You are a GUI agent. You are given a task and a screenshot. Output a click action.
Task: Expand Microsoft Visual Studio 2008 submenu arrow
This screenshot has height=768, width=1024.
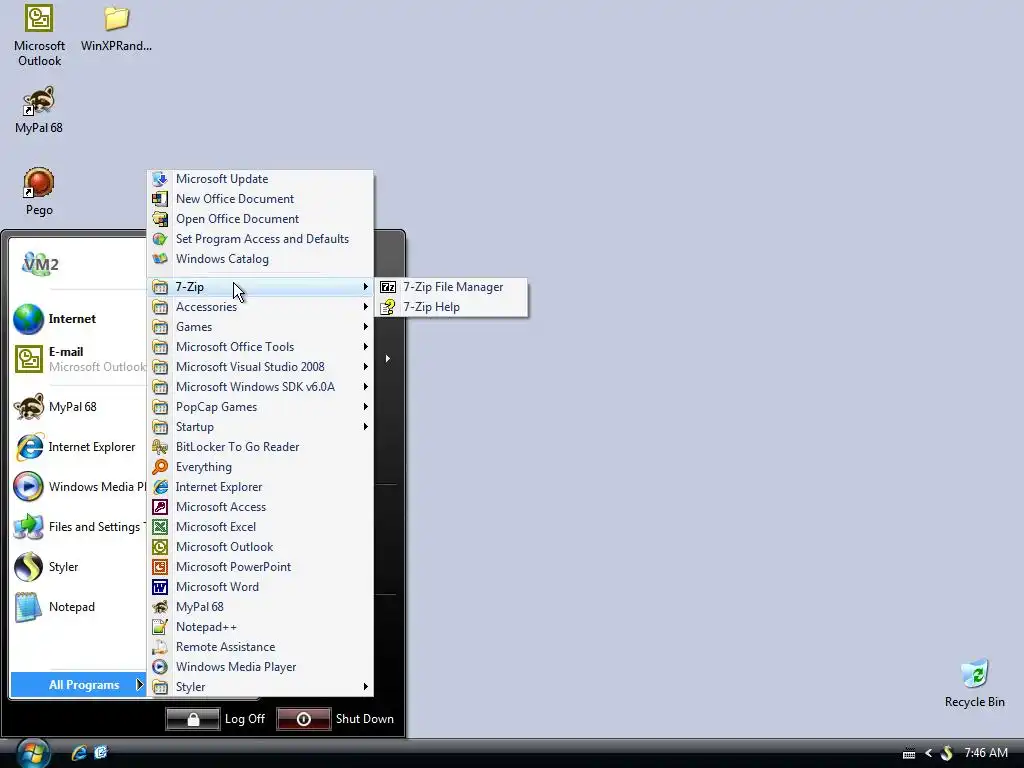366,367
